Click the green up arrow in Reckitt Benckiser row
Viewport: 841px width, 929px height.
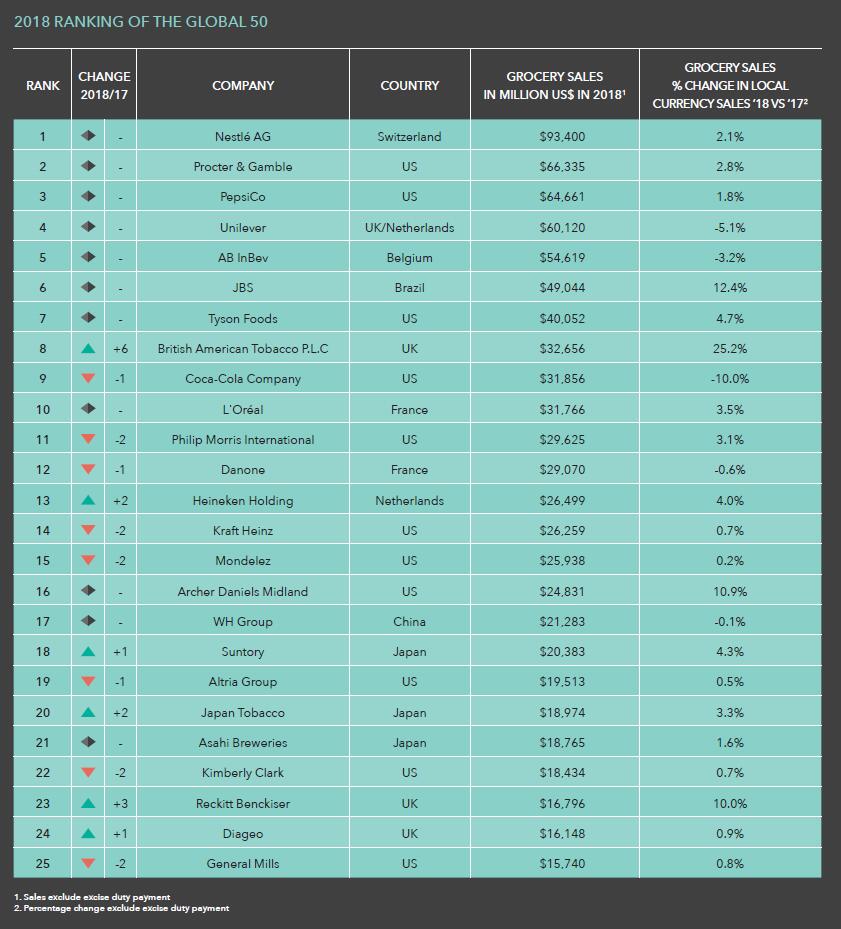(x=88, y=803)
